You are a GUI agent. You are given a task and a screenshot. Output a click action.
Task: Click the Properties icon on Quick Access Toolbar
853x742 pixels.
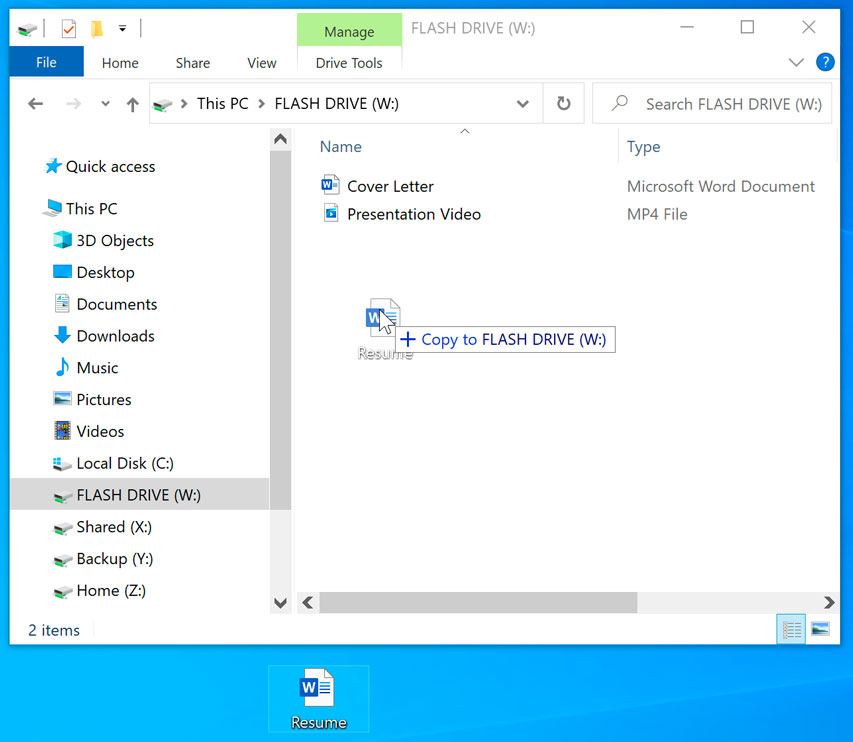(x=68, y=28)
